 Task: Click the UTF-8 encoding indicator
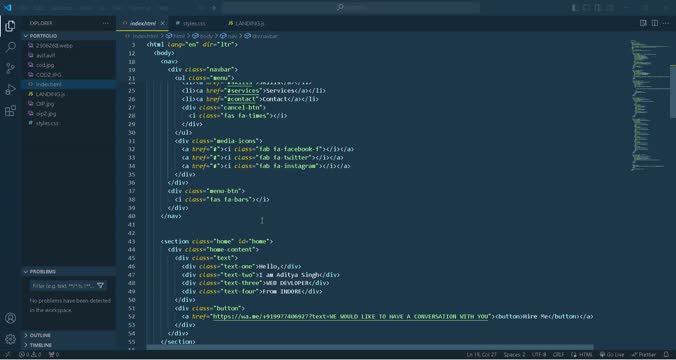539,354
